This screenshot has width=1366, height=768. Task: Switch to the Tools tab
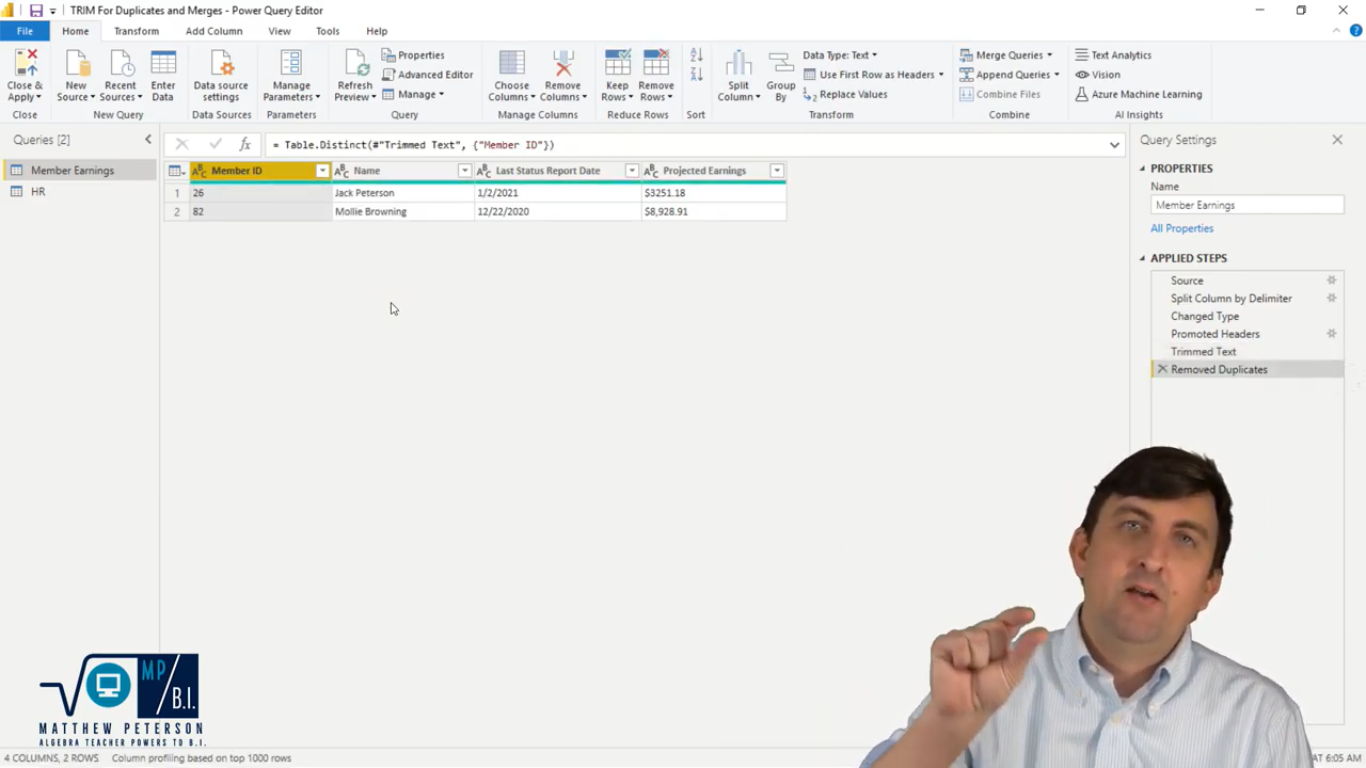[328, 31]
